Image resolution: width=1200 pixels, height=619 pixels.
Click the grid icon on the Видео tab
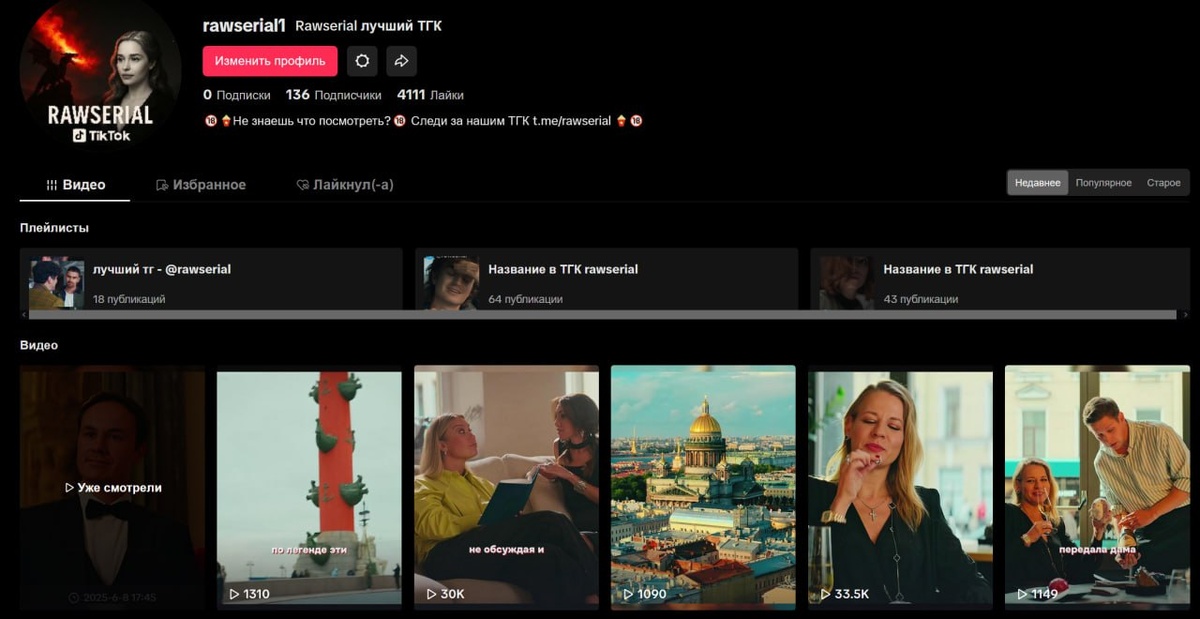tap(51, 185)
